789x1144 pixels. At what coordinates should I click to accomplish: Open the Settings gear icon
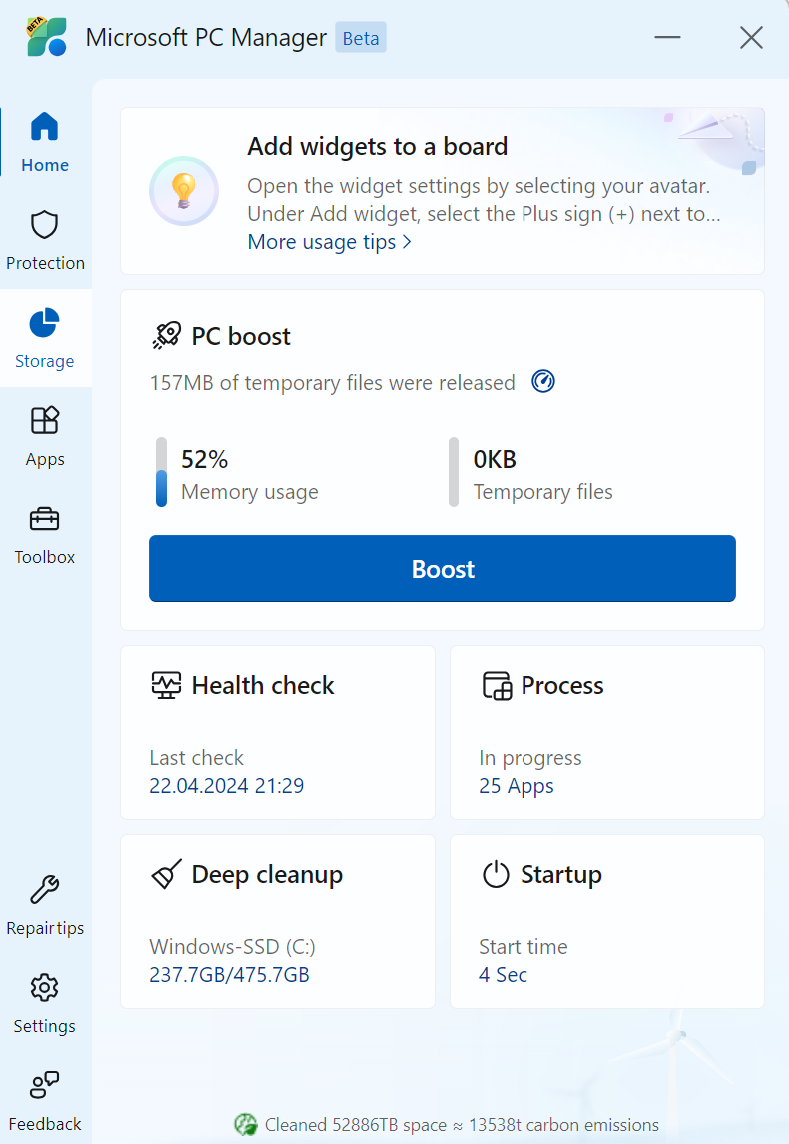(x=45, y=988)
